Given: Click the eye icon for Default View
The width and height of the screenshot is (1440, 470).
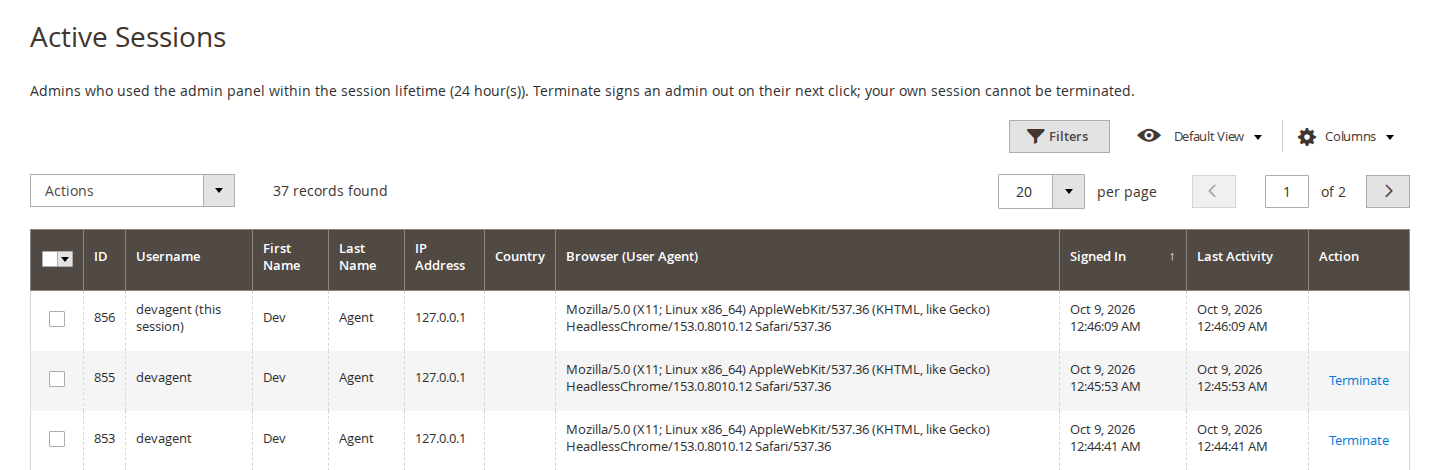Looking at the screenshot, I should click(1149, 136).
